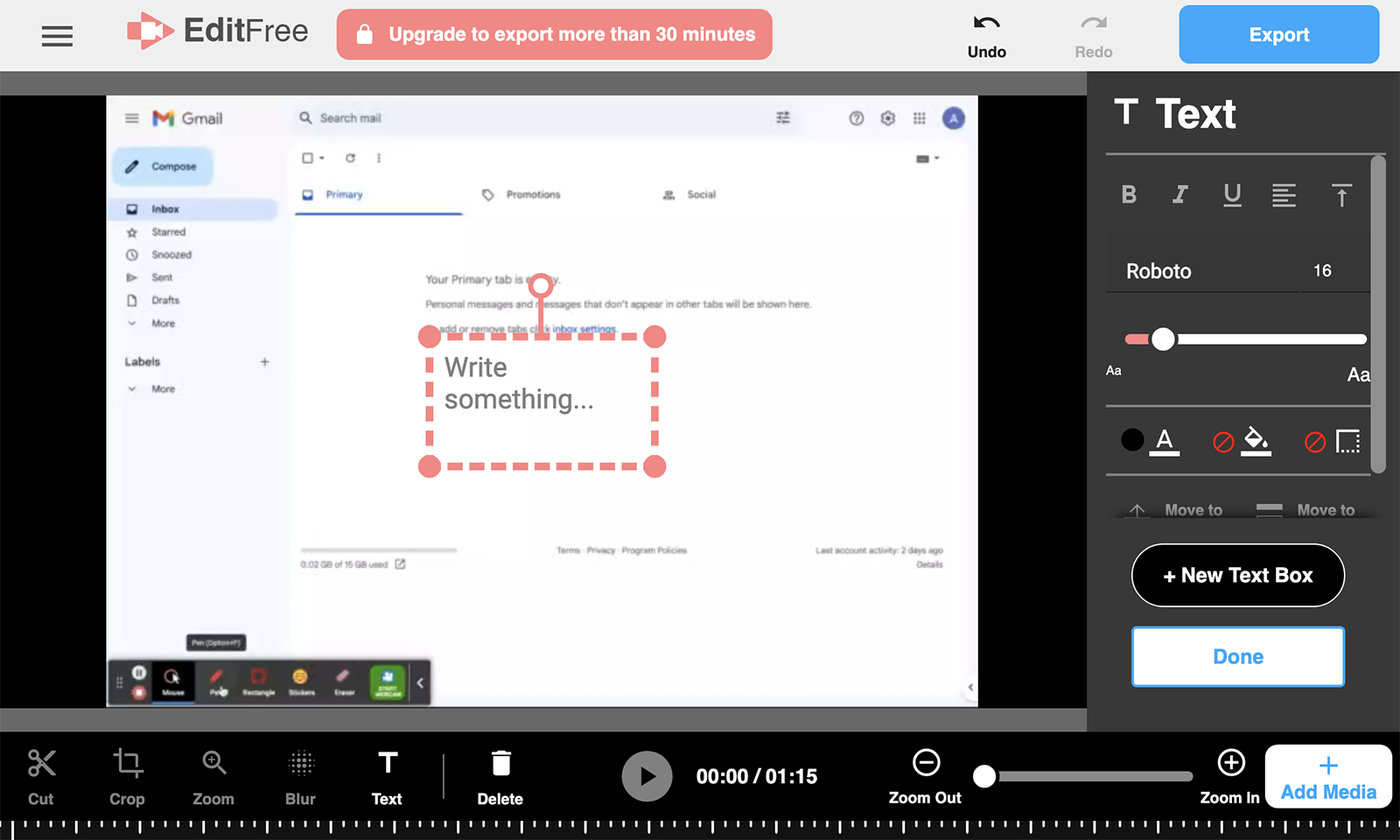Screen dimensions: 1400x840
Task: Open the vertical text position options
Action: pyautogui.click(x=1341, y=195)
